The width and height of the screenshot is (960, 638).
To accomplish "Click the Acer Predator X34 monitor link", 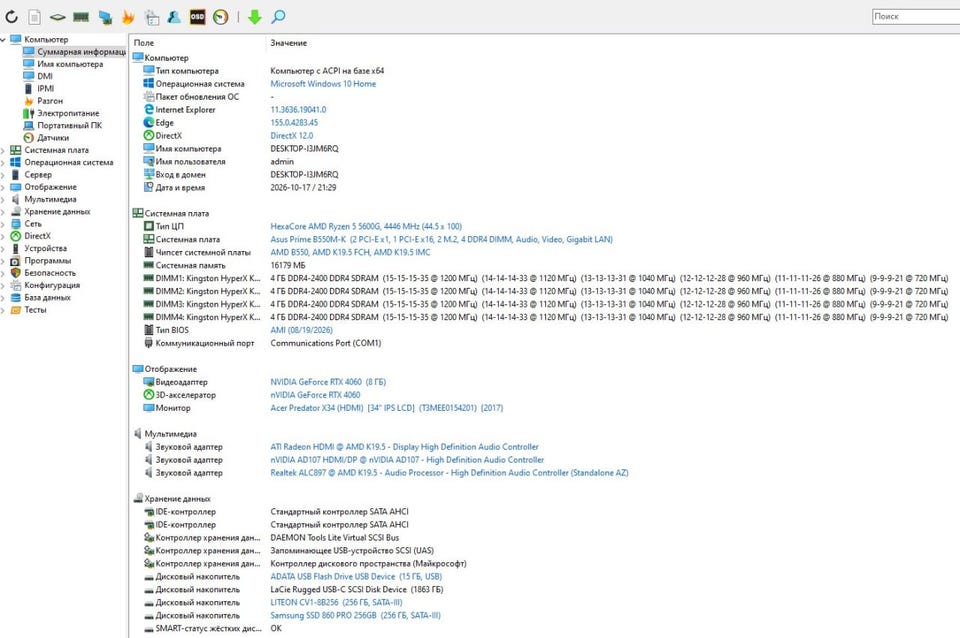I will click(387, 408).
